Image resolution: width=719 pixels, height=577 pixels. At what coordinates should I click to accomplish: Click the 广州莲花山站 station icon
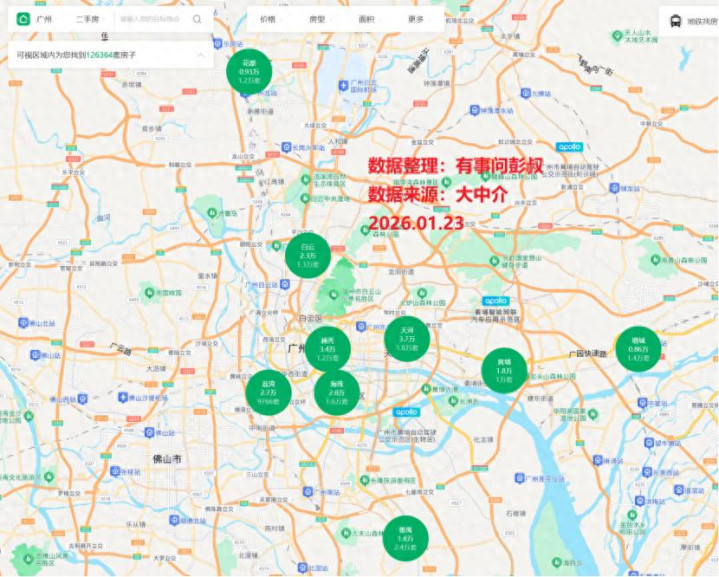(x=520, y=478)
